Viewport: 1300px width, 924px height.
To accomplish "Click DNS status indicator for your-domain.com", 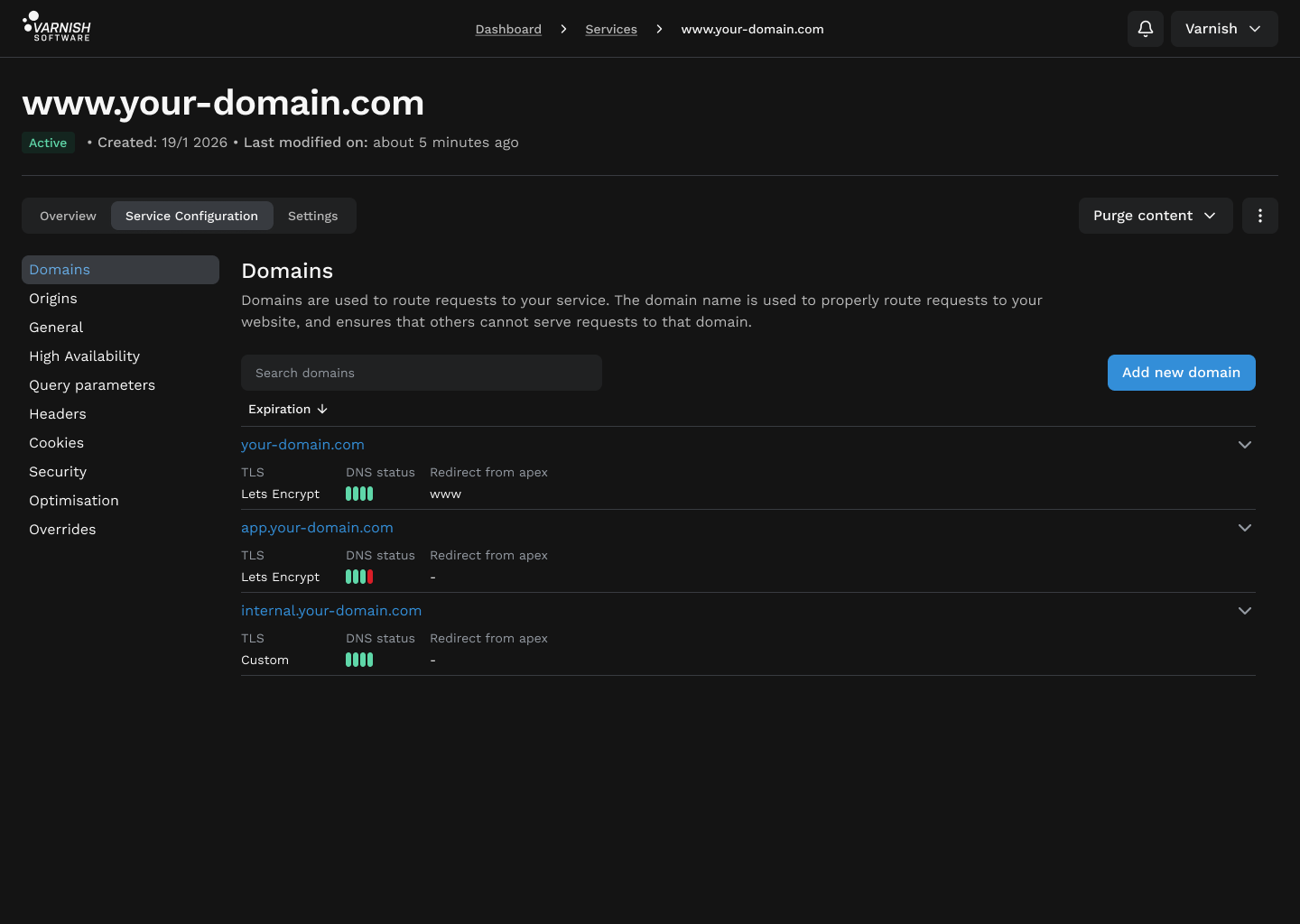I will tap(359, 494).
